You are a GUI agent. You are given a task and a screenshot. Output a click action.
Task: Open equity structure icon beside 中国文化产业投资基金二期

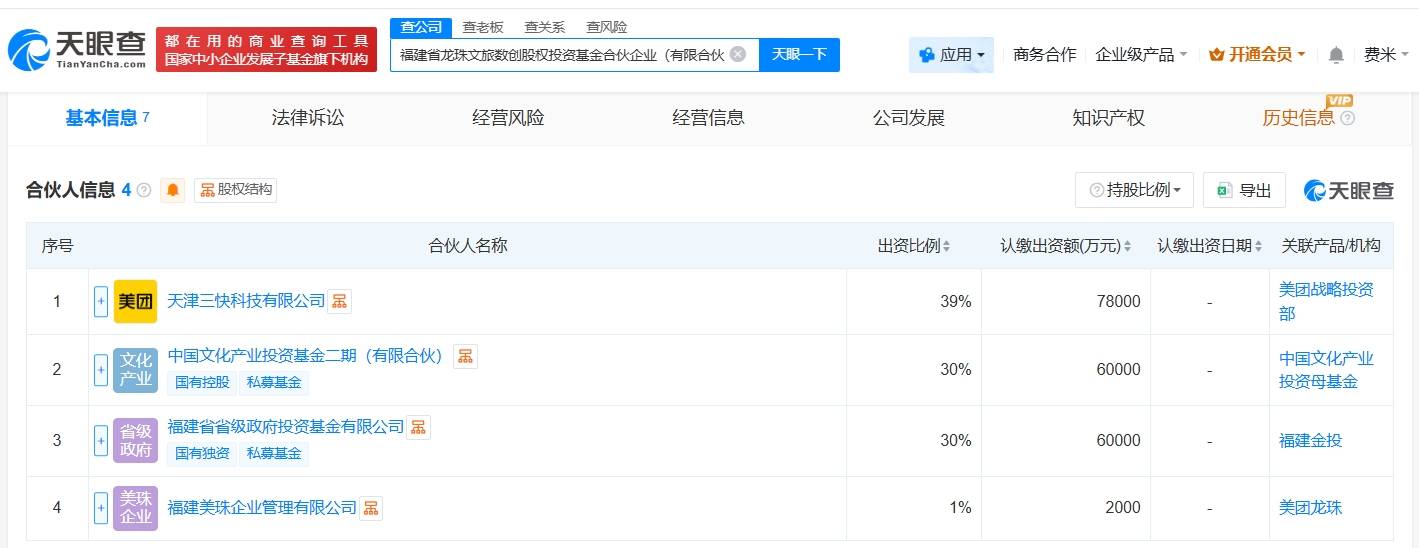coord(465,356)
